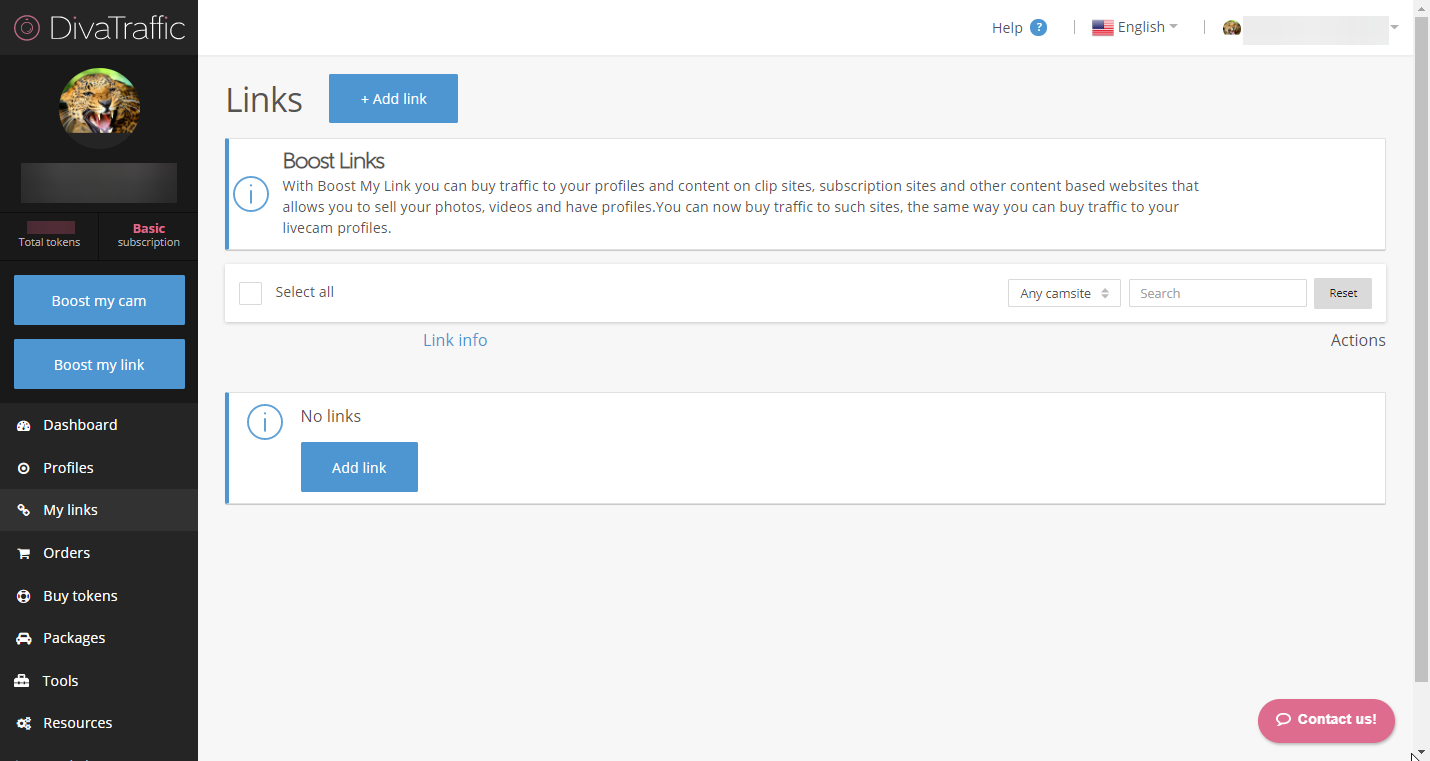Image resolution: width=1430 pixels, height=761 pixels.
Task: Open the Packages menu item
Action: tap(99, 638)
